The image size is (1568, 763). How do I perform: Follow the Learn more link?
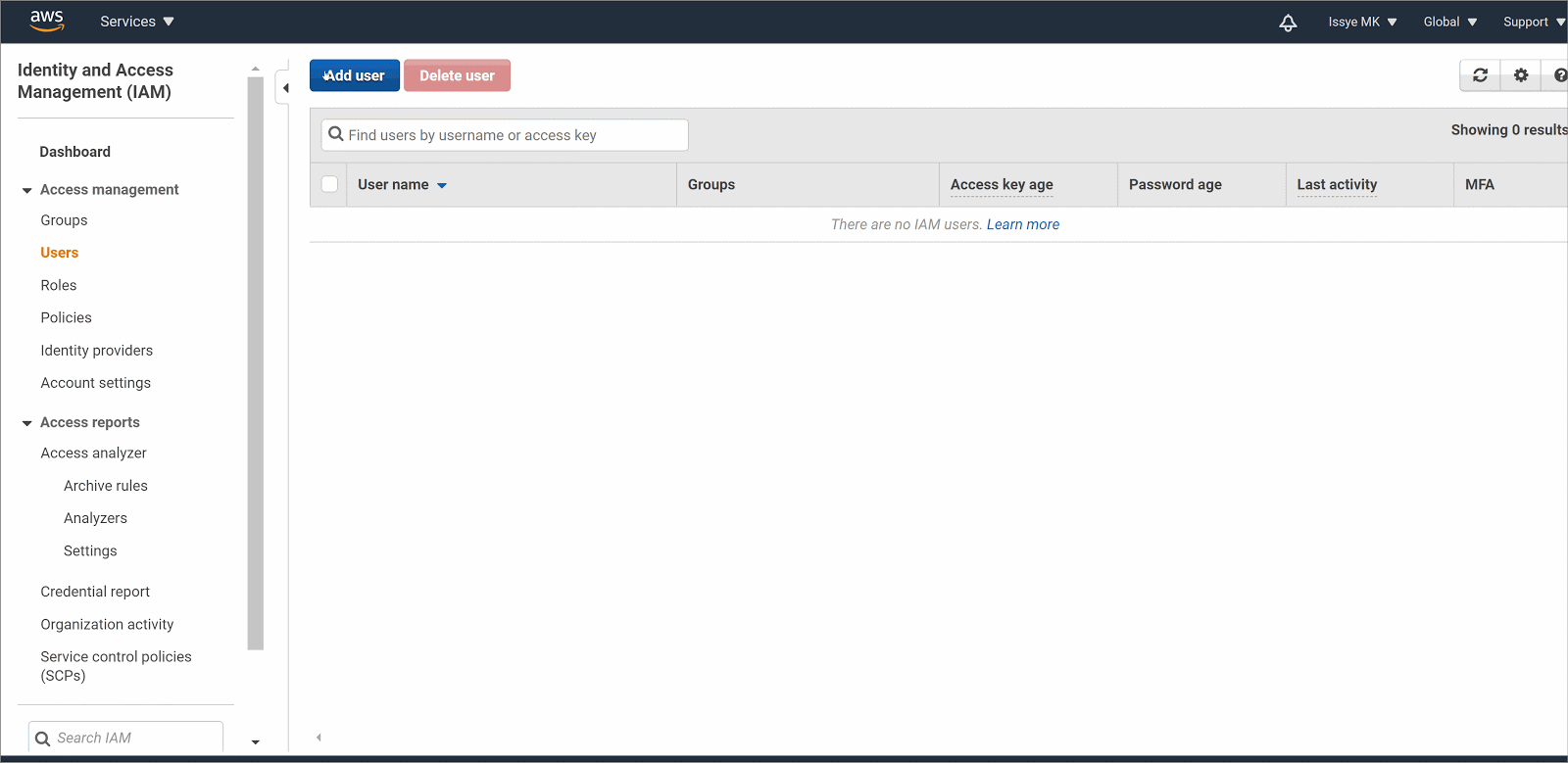pos(1022,224)
